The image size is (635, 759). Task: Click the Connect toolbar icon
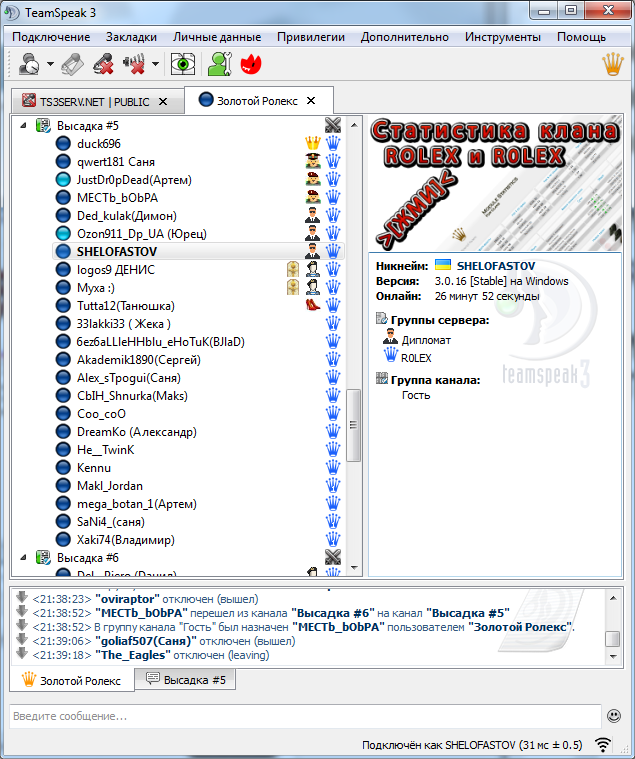point(29,64)
